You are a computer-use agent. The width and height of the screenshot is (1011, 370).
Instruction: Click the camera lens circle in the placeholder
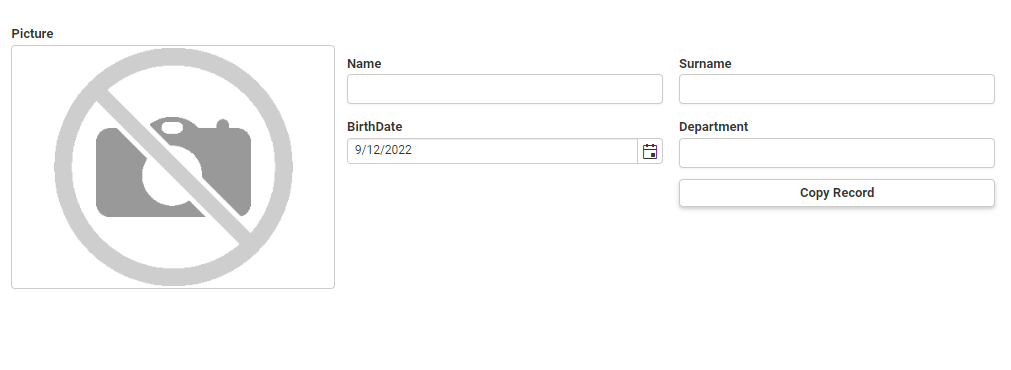coord(172,175)
